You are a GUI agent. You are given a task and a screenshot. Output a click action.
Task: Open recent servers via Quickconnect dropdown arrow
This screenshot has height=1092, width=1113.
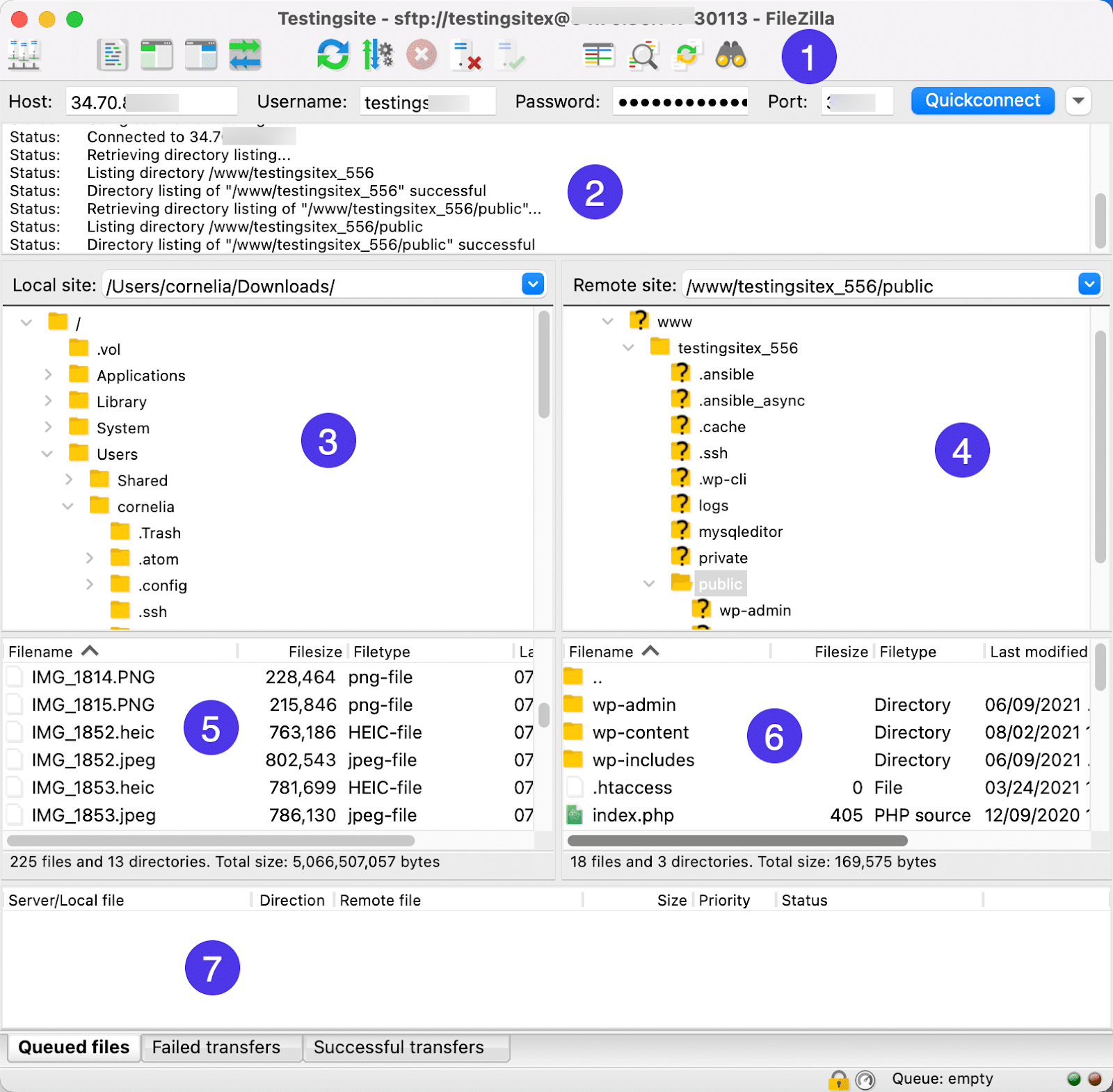click(1078, 100)
